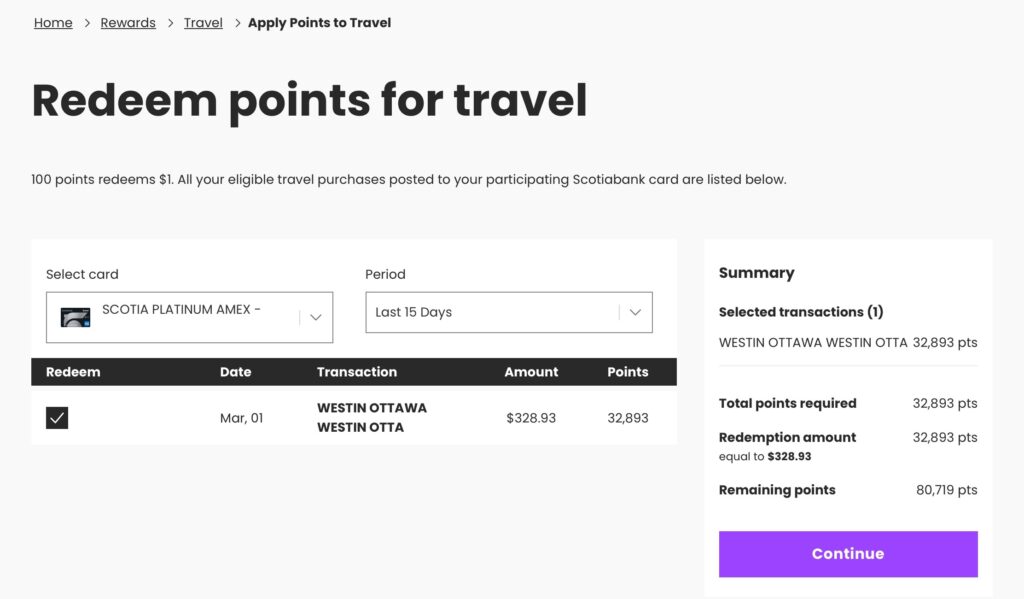The height and width of the screenshot is (599, 1024).
Task: Select the WESTIN OTTAWA transaction name
Action: point(372,417)
